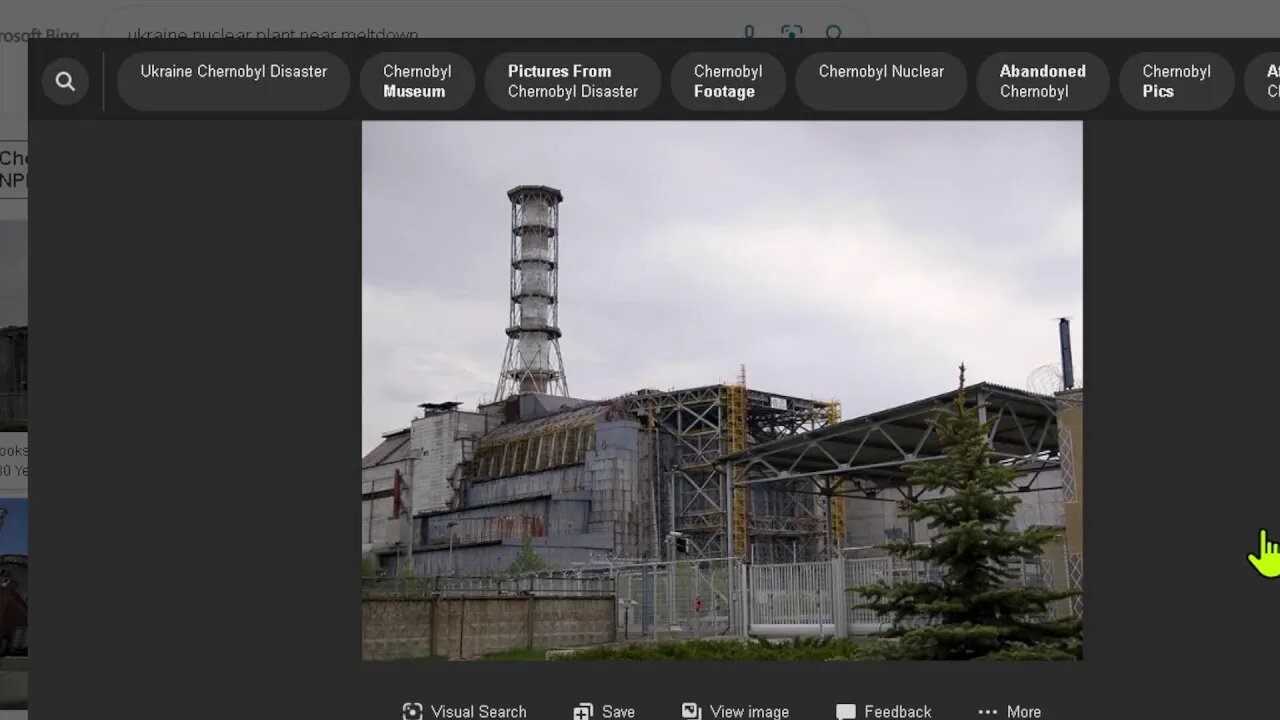1280x720 pixels.
Task: Select the Abandoned Chernobyl chip
Action: tap(1042, 81)
